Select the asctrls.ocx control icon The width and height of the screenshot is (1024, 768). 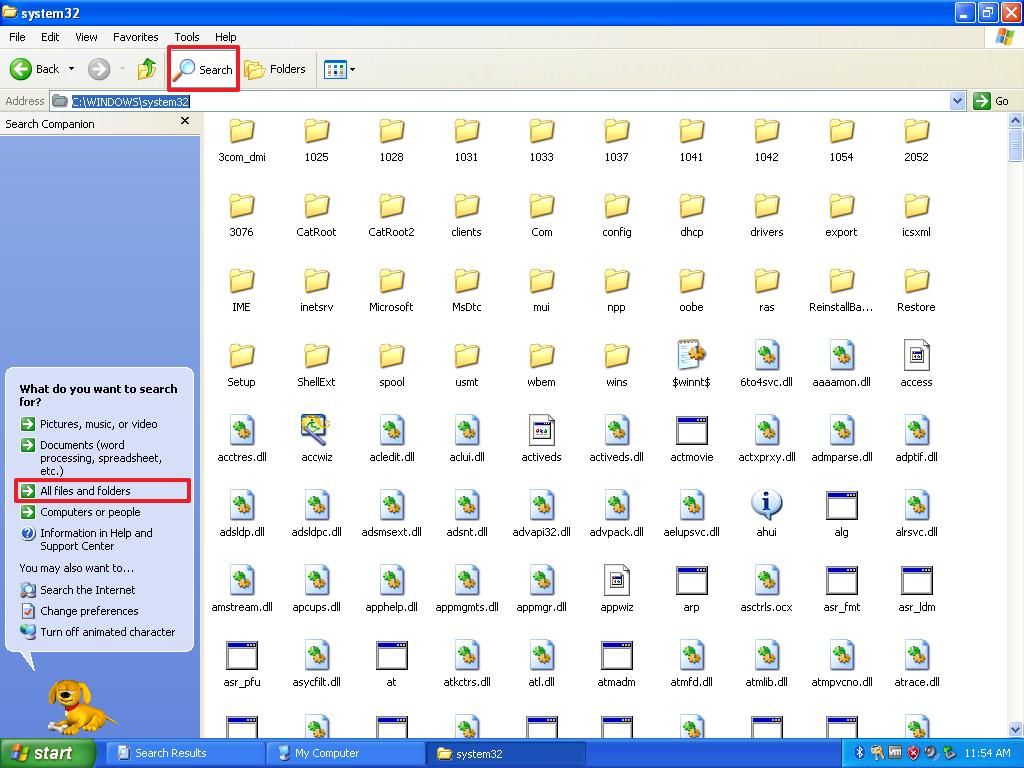click(x=766, y=580)
